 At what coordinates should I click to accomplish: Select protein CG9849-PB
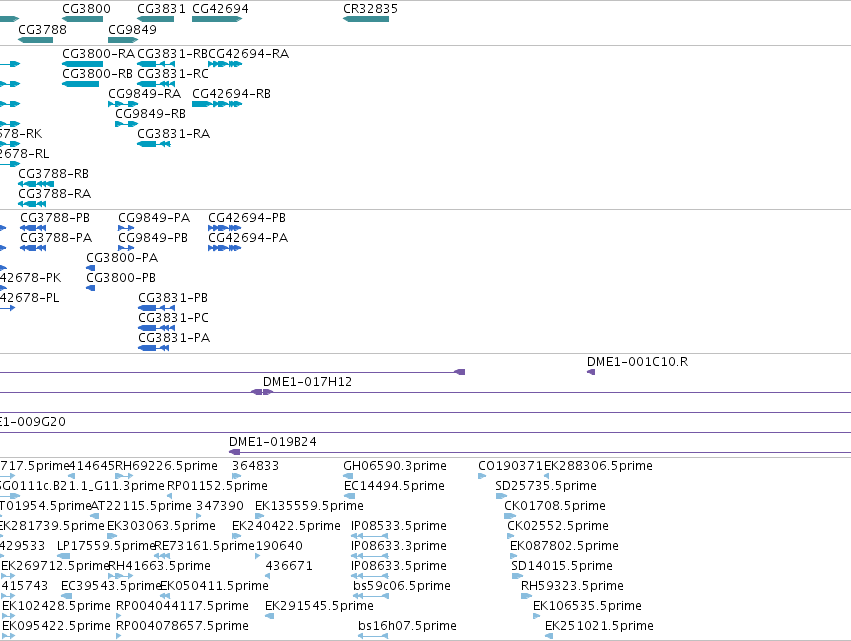126,248
